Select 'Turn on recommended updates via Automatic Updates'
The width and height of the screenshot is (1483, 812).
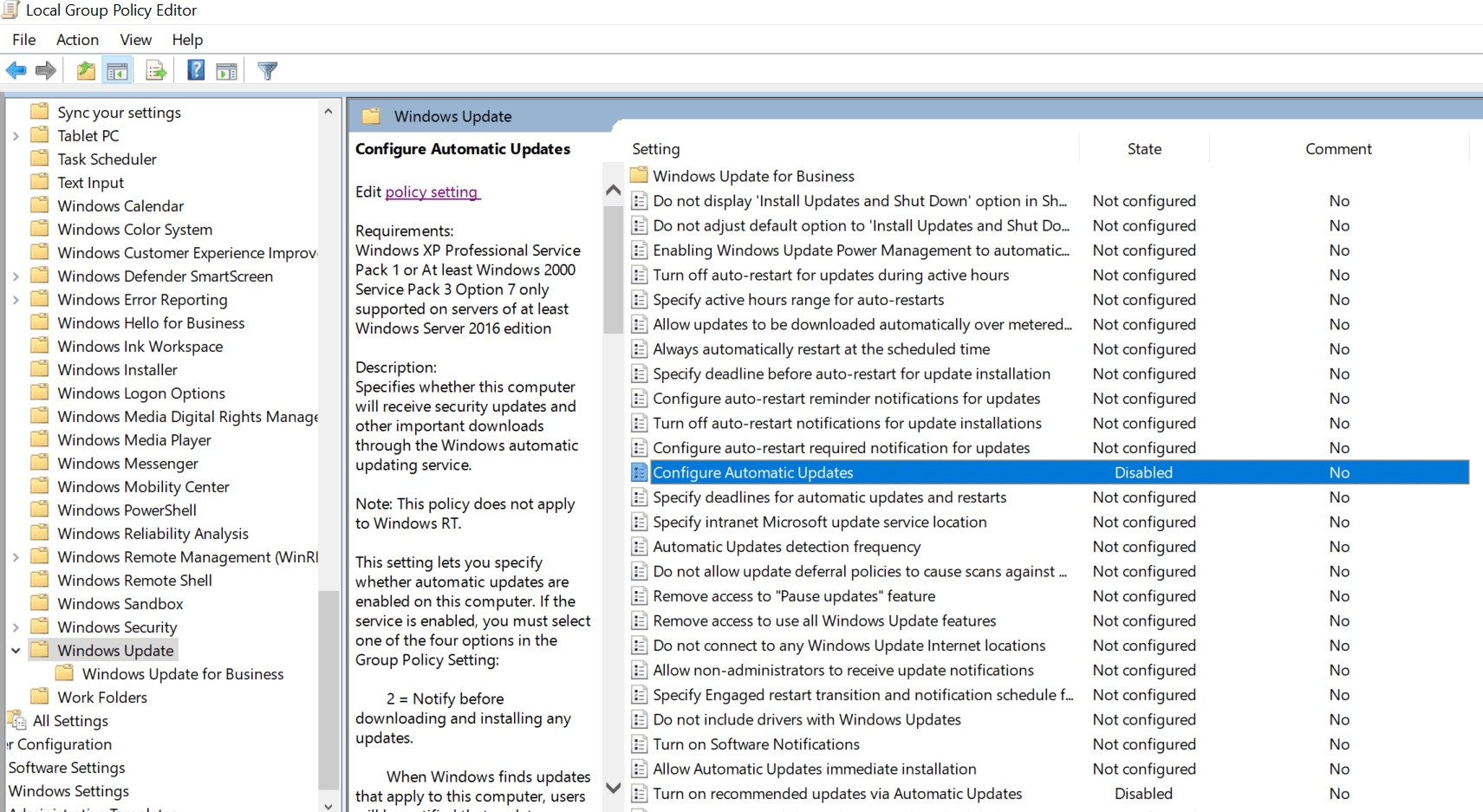[837, 793]
